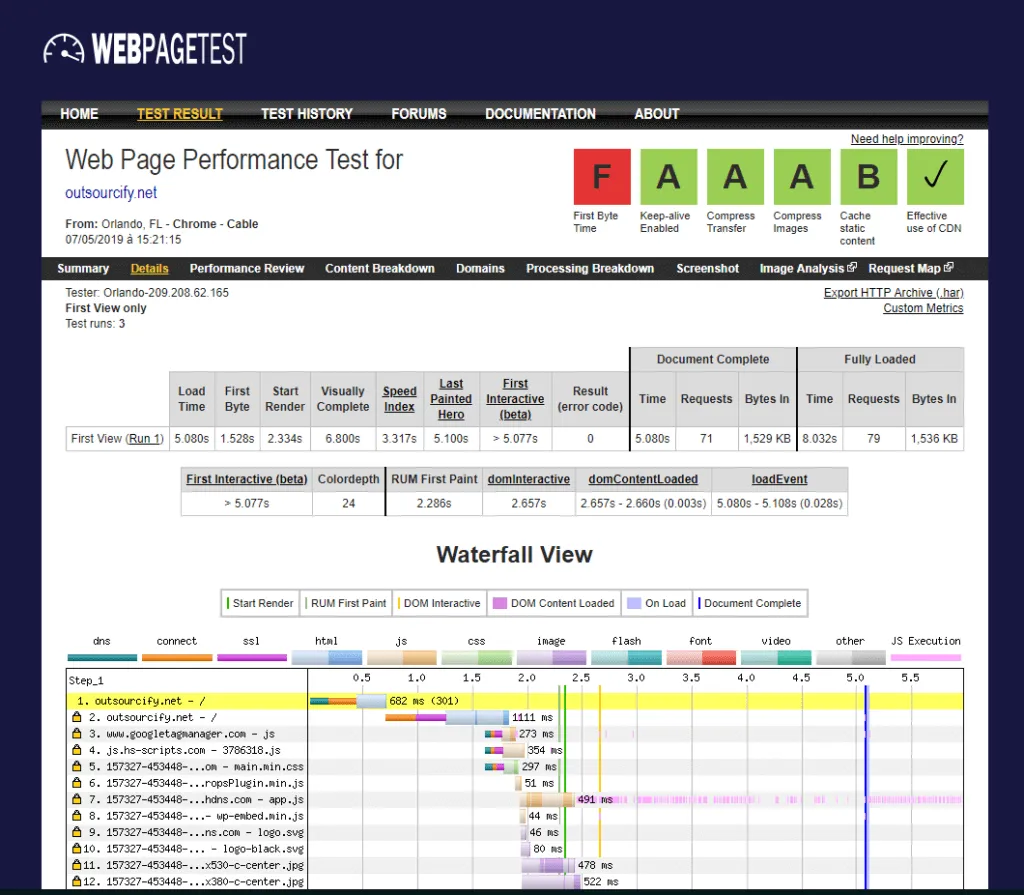Open the HOME menu item
This screenshot has height=895, width=1024.
[79, 114]
